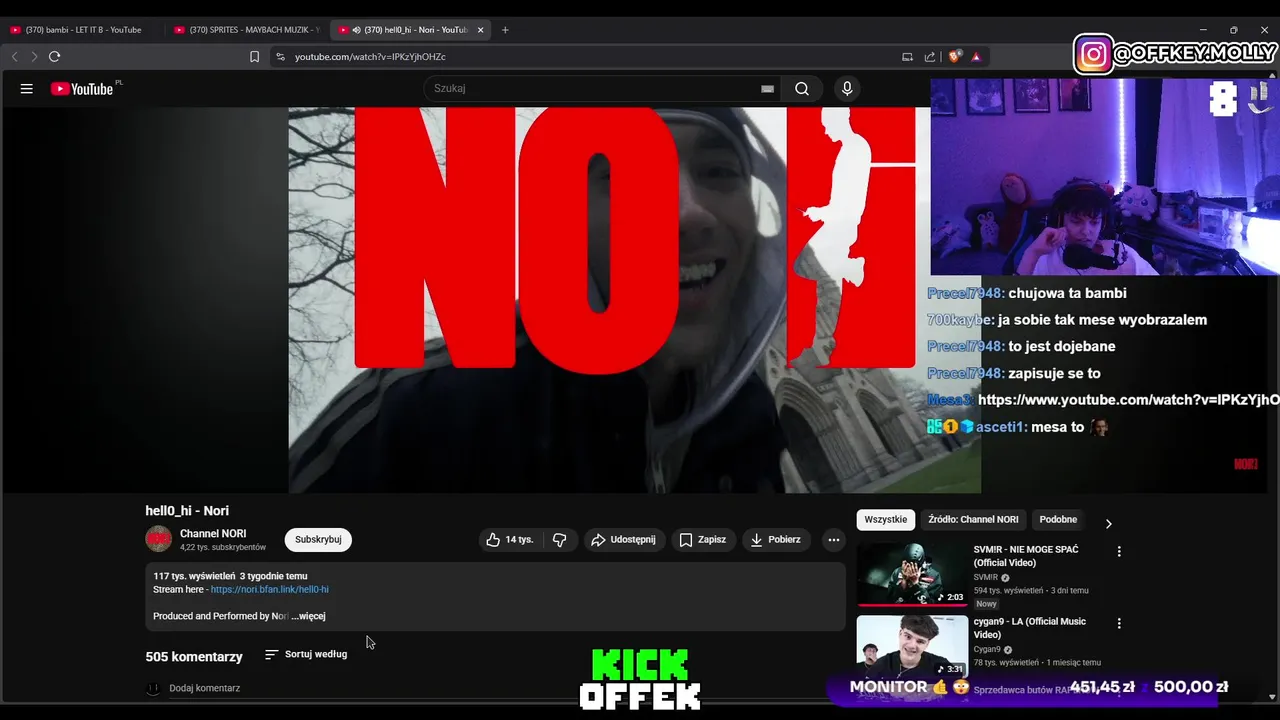Open the on-screen keyboard in search box
The height and width of the screenshot is (720, 1280).
coord(767,89)
